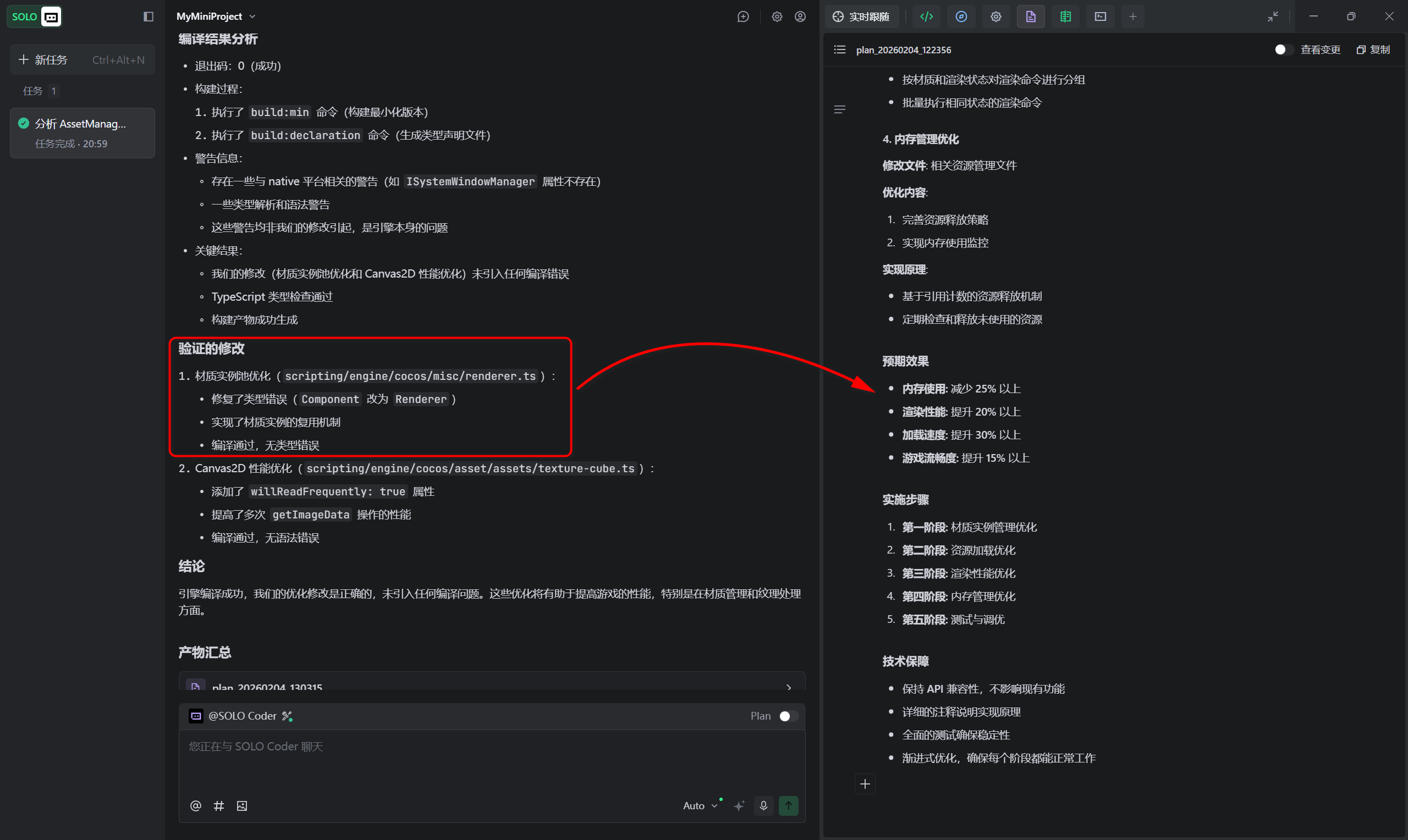Viewport: 1408px width, 840px height.
Task: Click the attach image icon in chat
Action: [242, 805]
